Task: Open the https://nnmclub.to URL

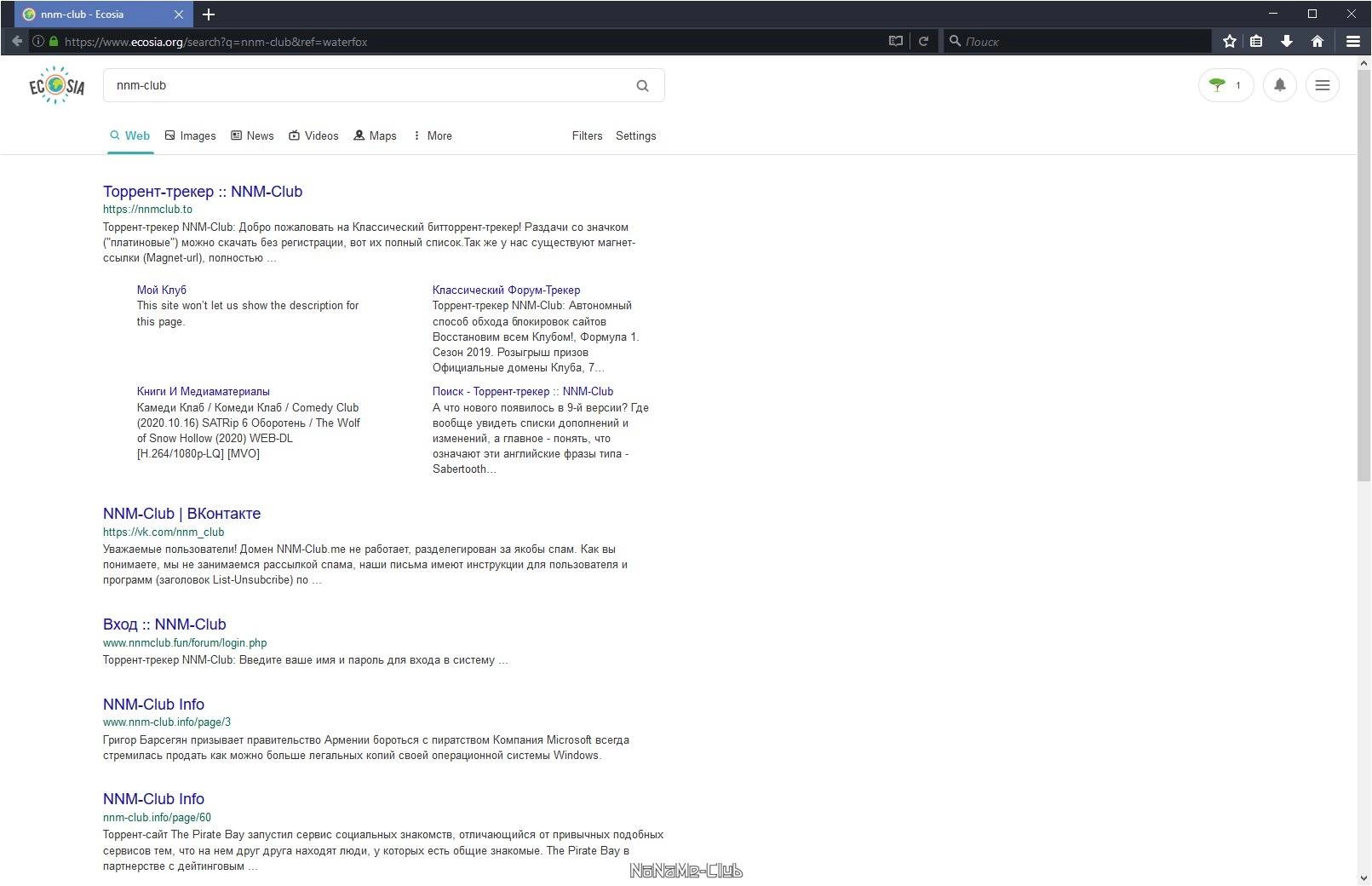Action: (x=147, y=209)
